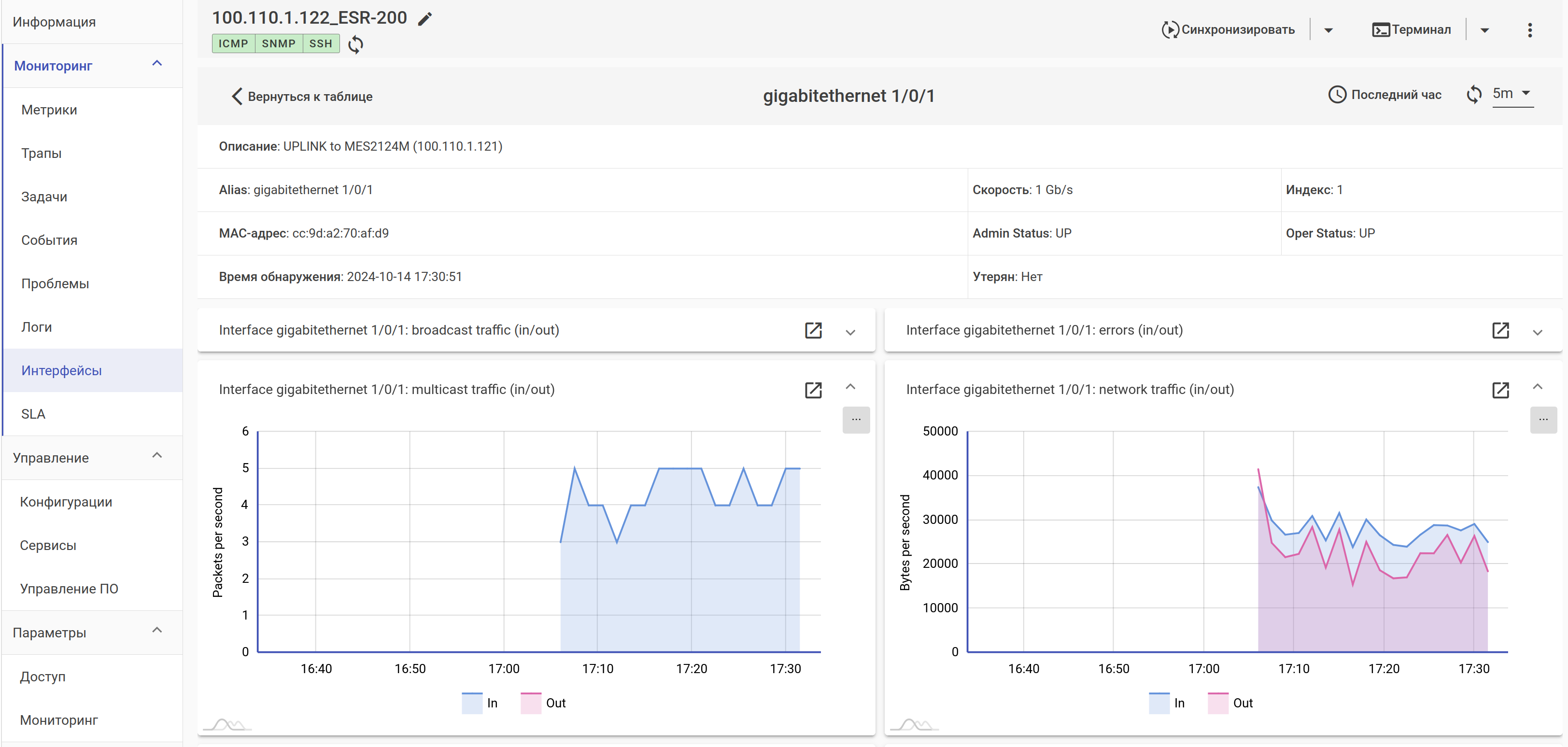Open Трапы in the monitoring menu
The height and width of the screenshot is (747, 1568).
(x=42, y=154)
